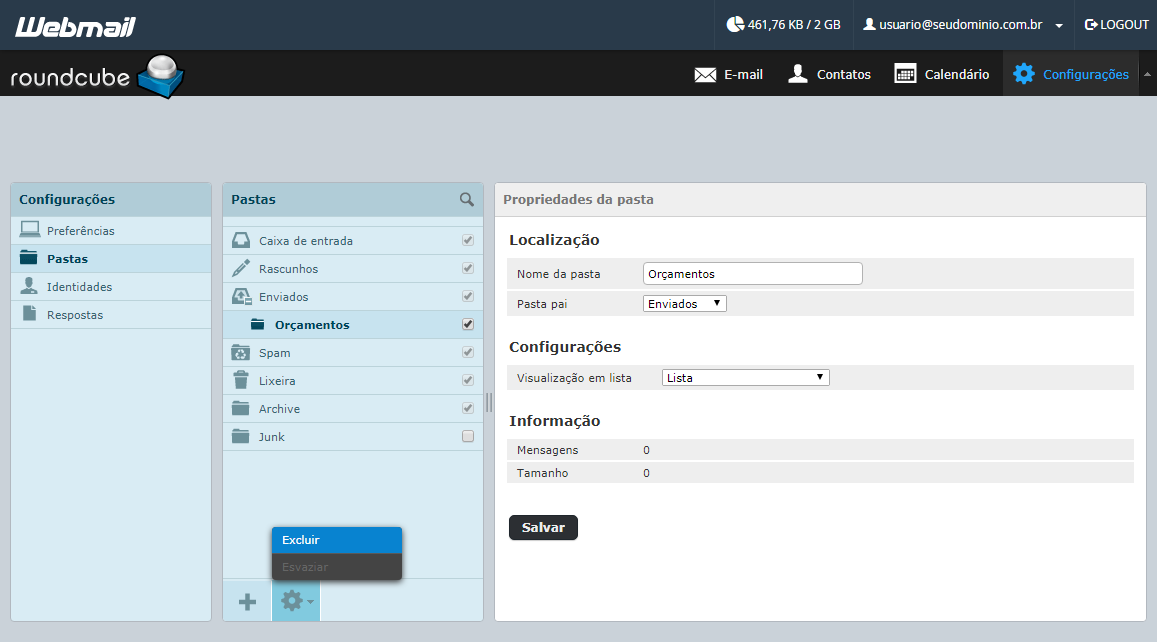Go to Contatos person icon
1157x642 pixels.
click(x=798, y=74)
